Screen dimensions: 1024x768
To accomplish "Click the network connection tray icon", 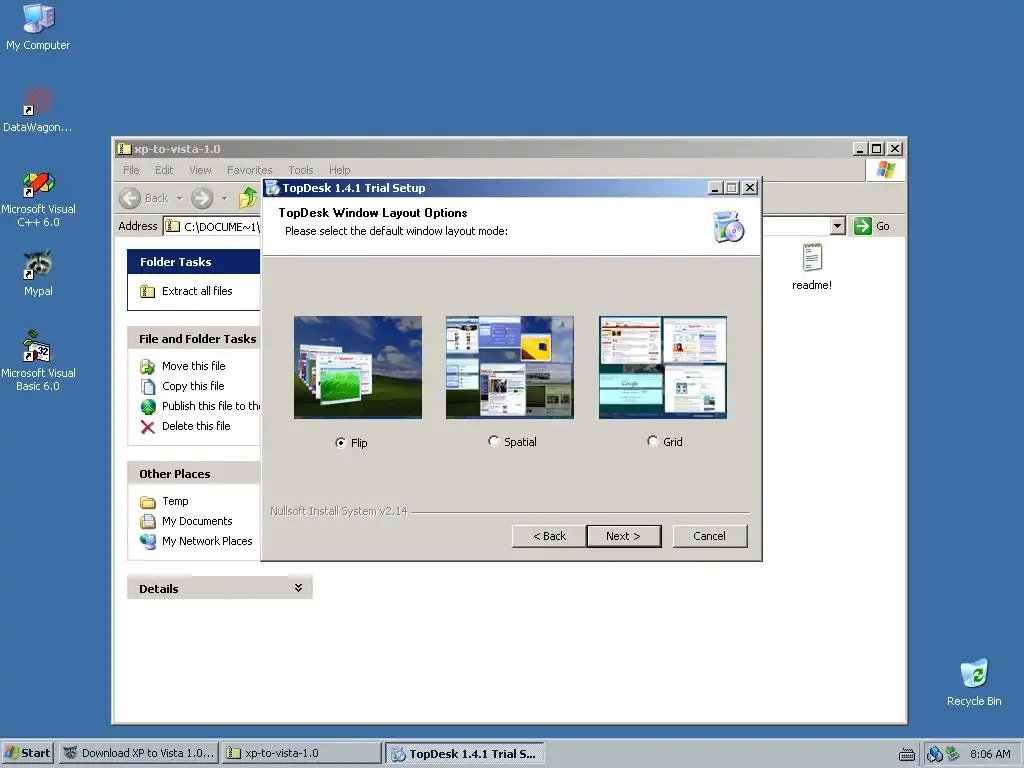I will [x=935, y=754].
